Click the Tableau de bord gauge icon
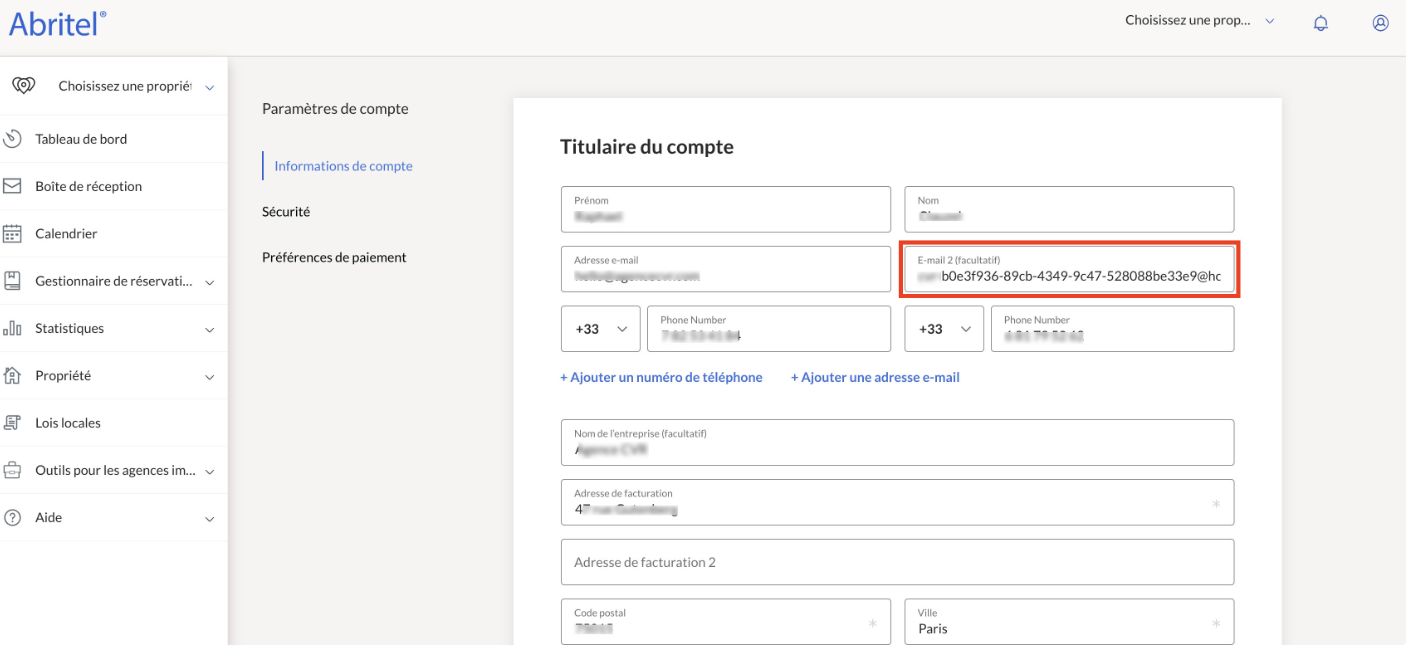 (x=12, y=139)
